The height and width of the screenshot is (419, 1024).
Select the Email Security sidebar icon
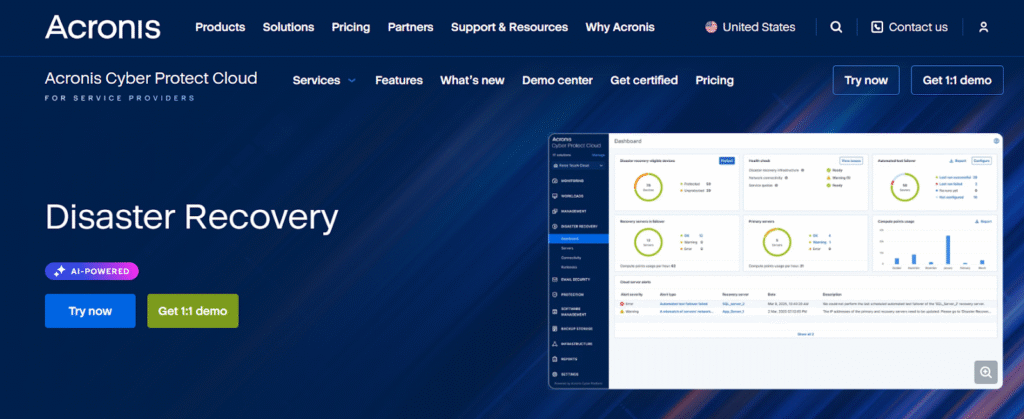554,279
